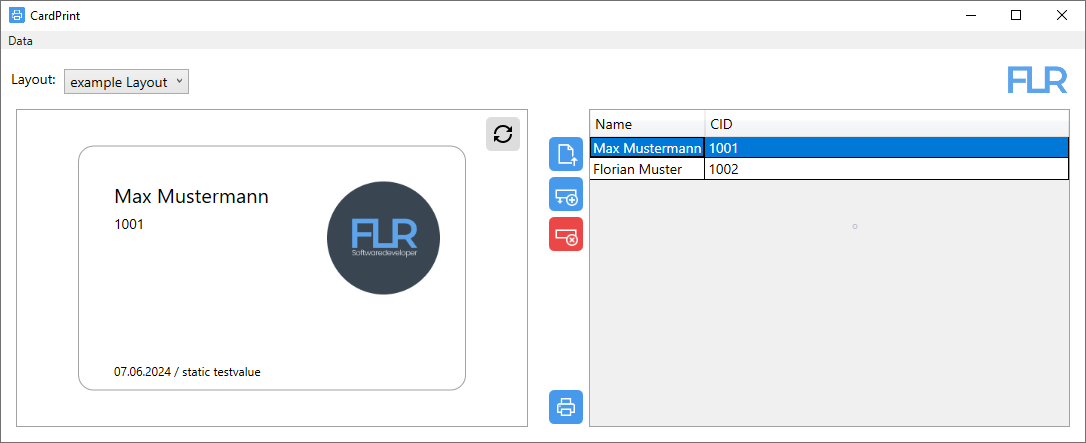Click the FLR logo at top right
1086x443 pixels.
[1038, 80]
